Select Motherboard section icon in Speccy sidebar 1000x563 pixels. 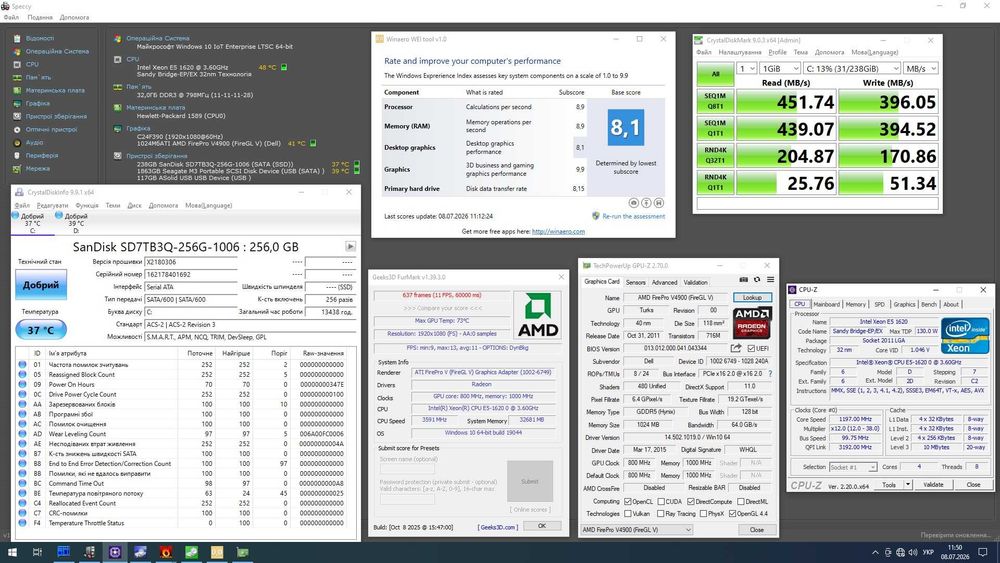(17, 91)
